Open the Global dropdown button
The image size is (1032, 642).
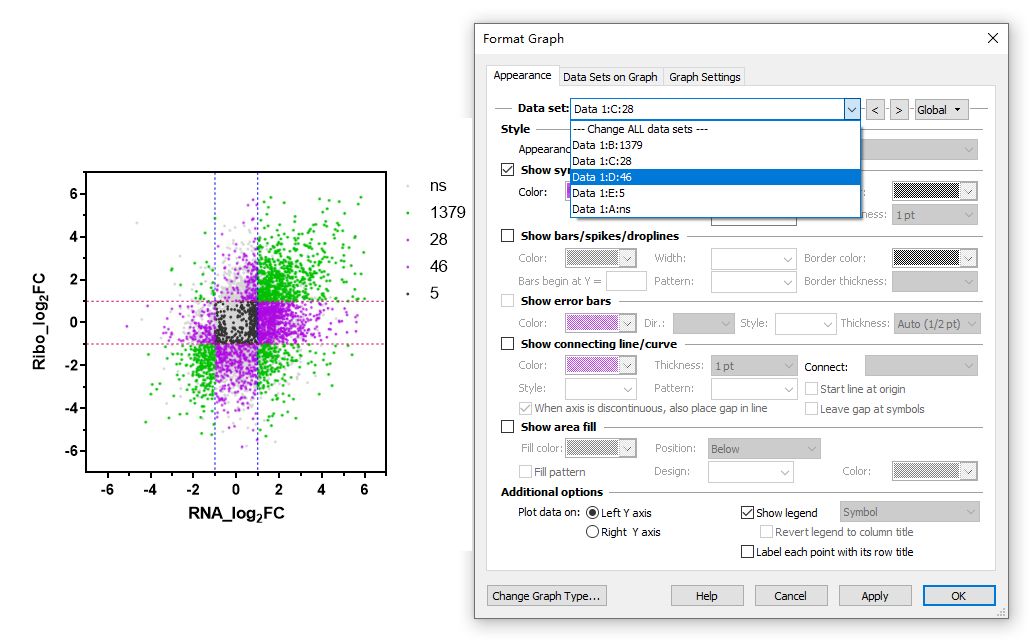click(941, 110)
